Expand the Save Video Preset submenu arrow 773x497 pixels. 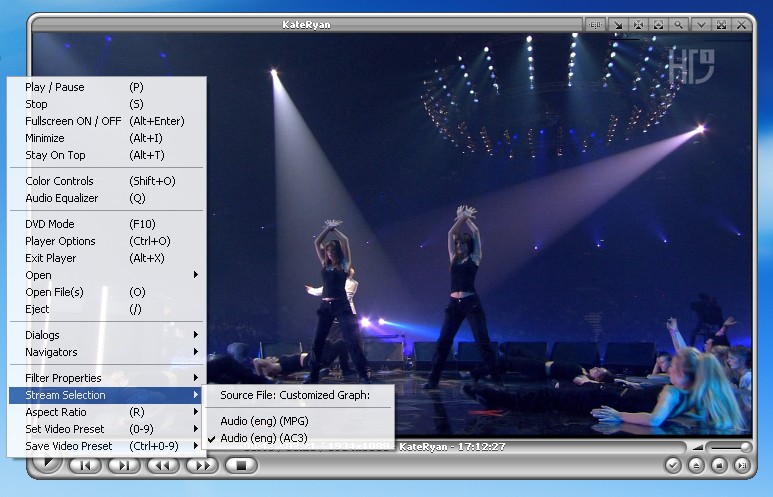[196, 446]
